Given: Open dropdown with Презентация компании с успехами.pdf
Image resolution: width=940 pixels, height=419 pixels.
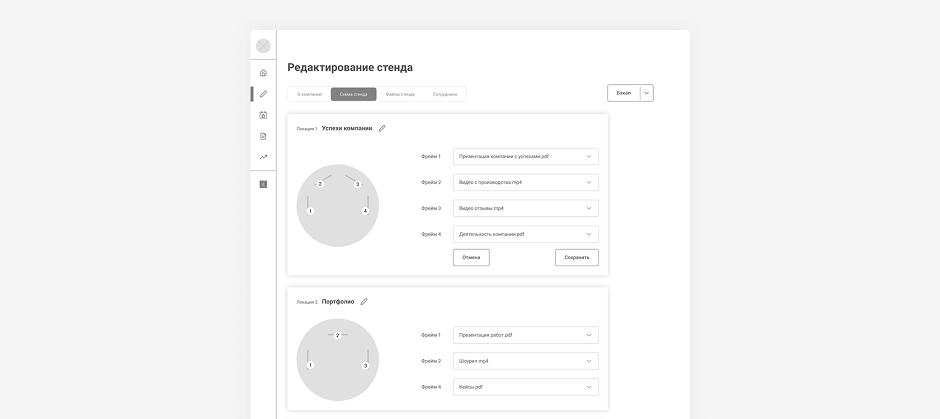Looking at the screenshot, I should coord(525,156).
